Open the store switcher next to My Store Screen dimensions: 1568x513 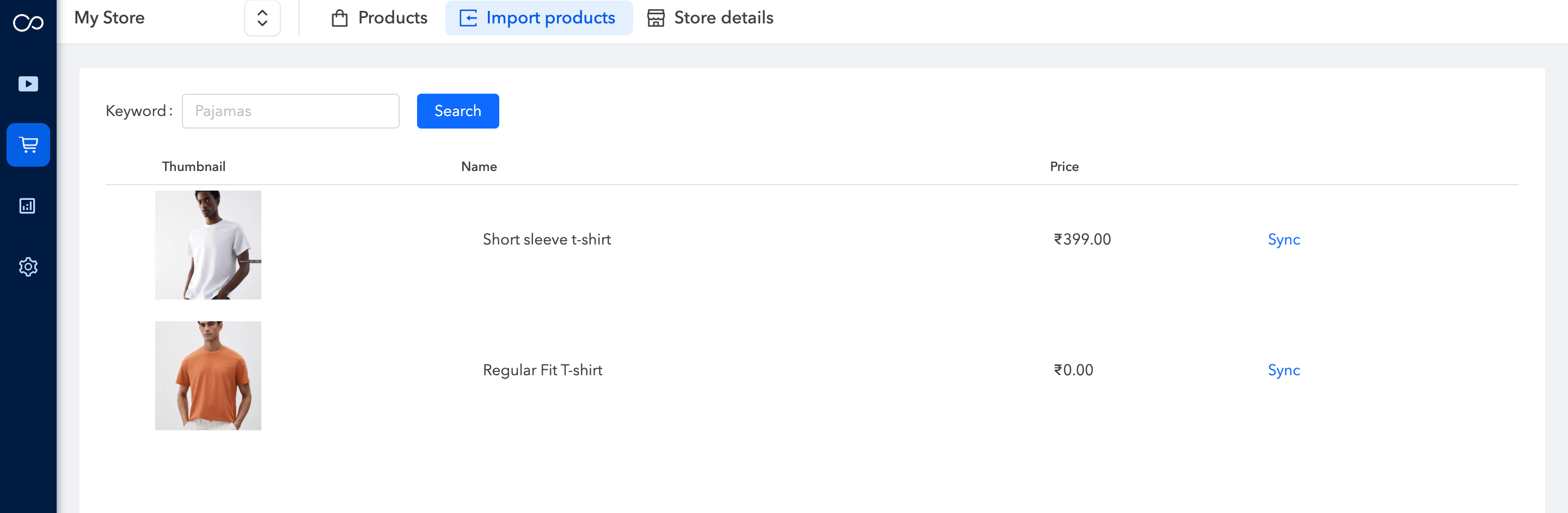[x=262, y=19]
